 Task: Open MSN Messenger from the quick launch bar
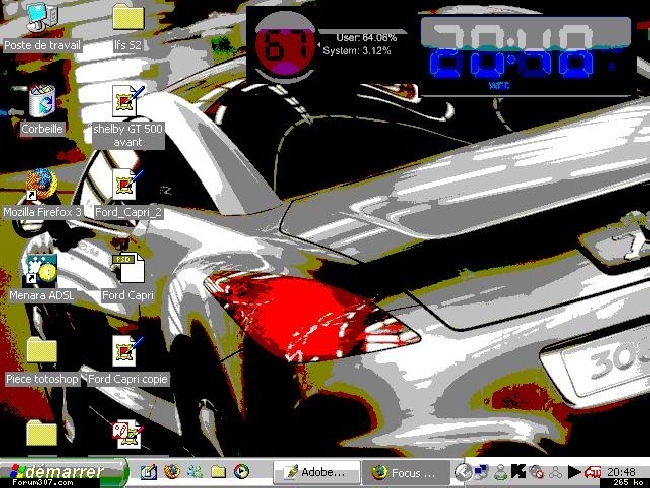click(x=195, y=472)
